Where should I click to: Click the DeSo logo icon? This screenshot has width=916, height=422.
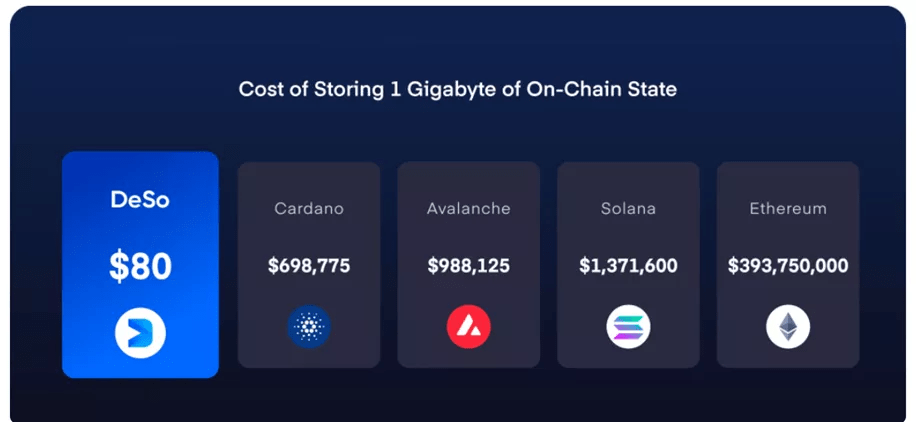[140, 334]
